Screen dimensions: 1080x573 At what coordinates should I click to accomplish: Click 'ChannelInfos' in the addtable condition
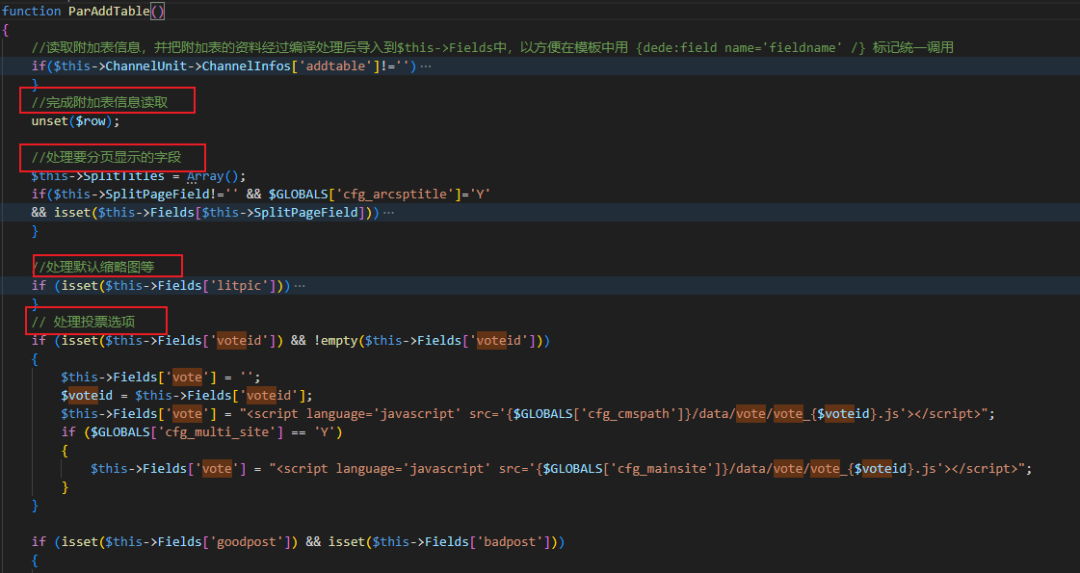pos(246,66)
